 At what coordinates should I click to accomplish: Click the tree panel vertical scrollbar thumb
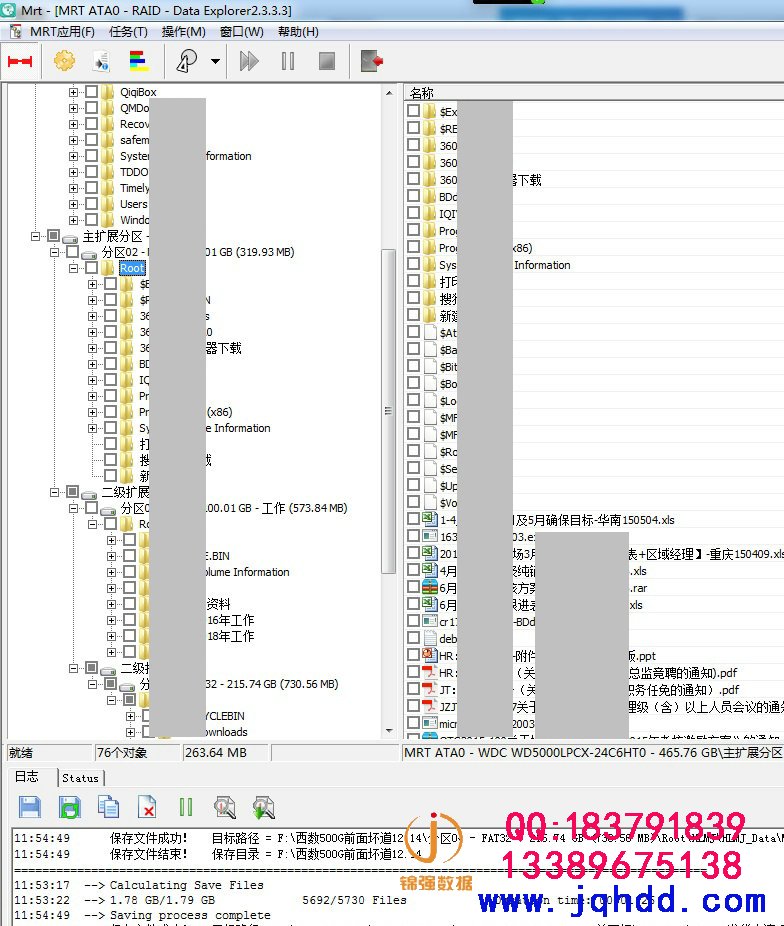point(388,410)
